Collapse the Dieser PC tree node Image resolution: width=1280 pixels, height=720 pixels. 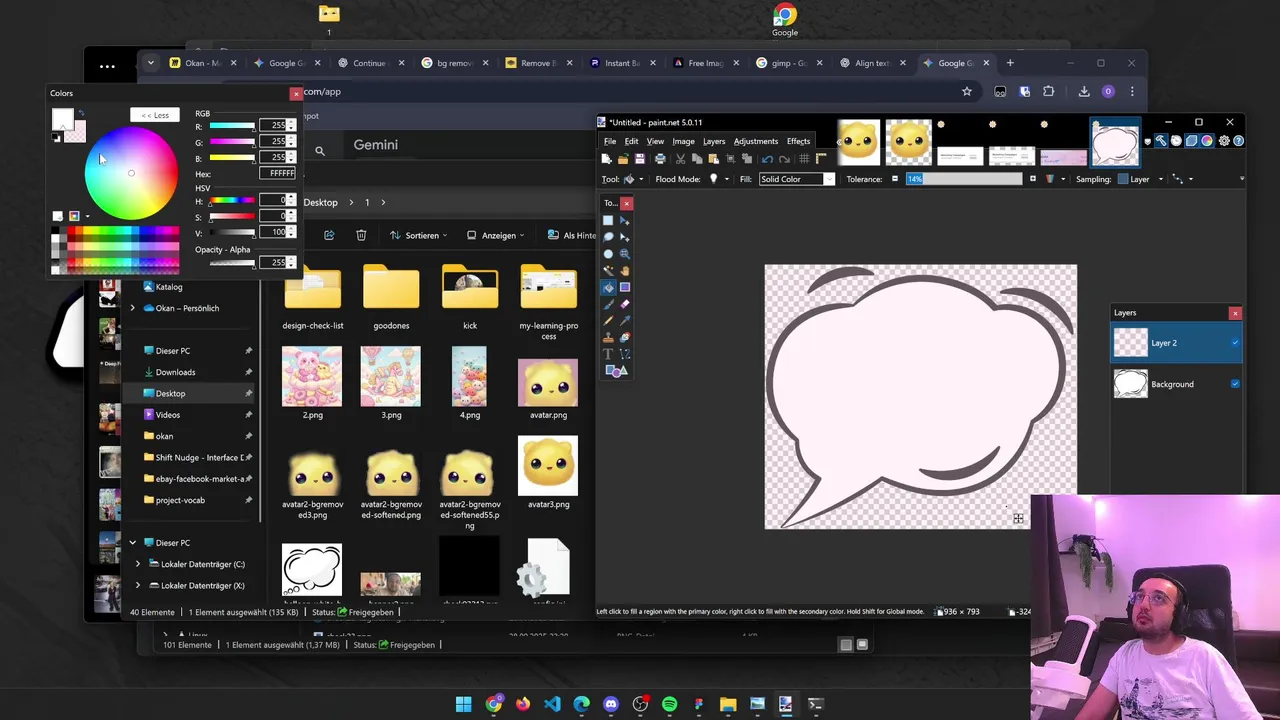[132, 543]
